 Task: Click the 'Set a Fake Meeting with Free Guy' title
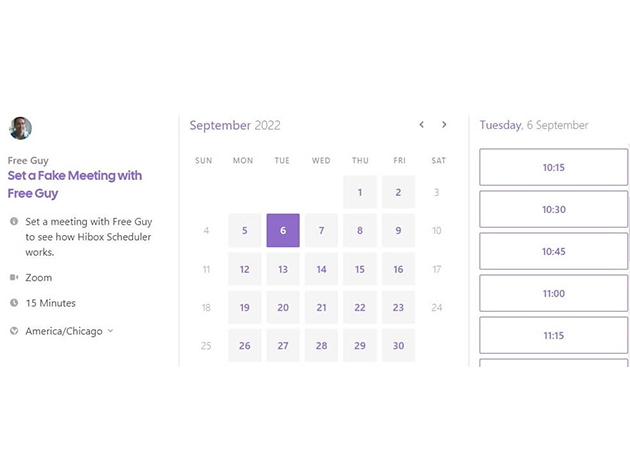pos(75,184)
